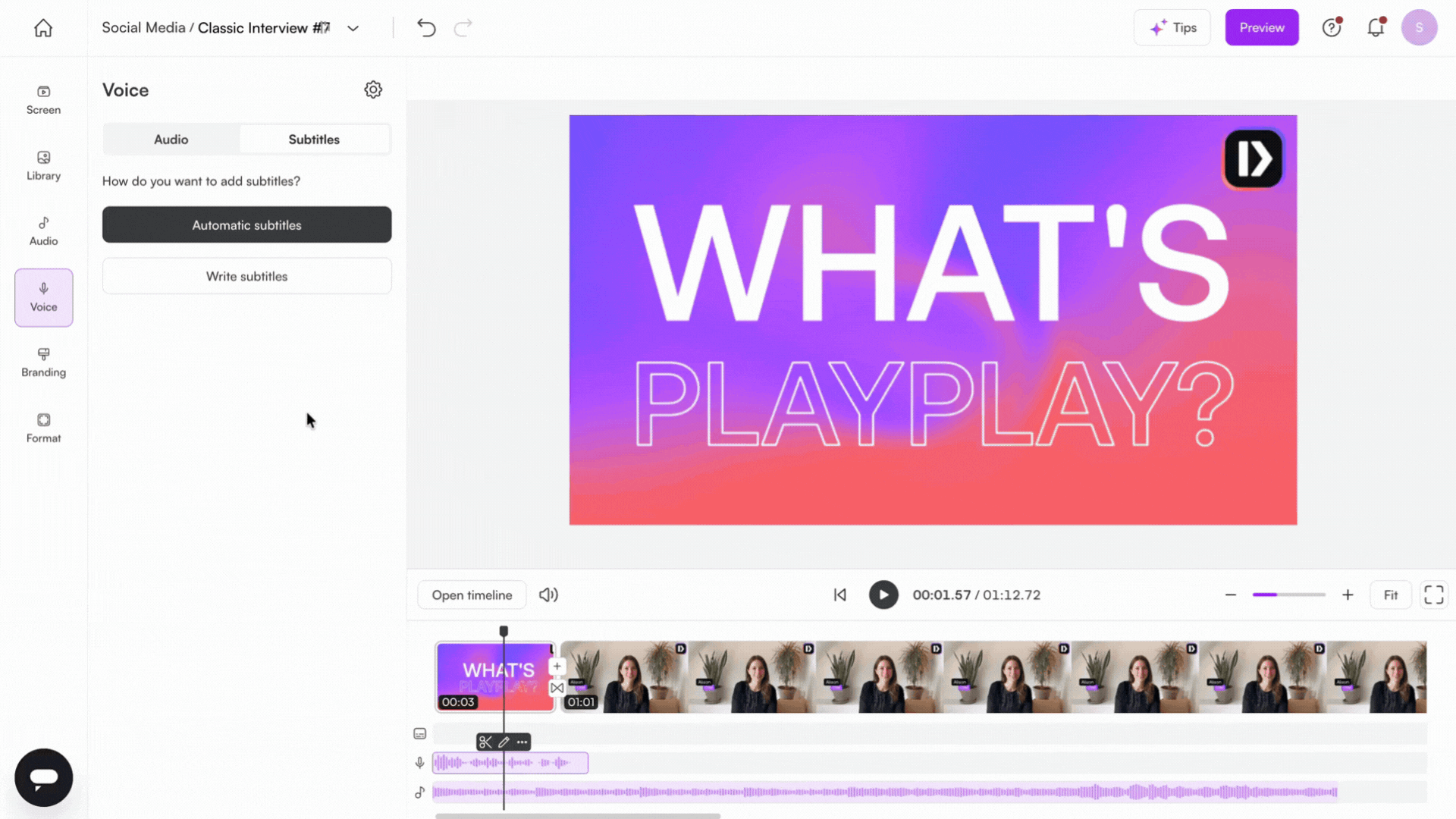Open the Branding sidebar panel
The image size is (1456, 819).
[x=43, y=362]
